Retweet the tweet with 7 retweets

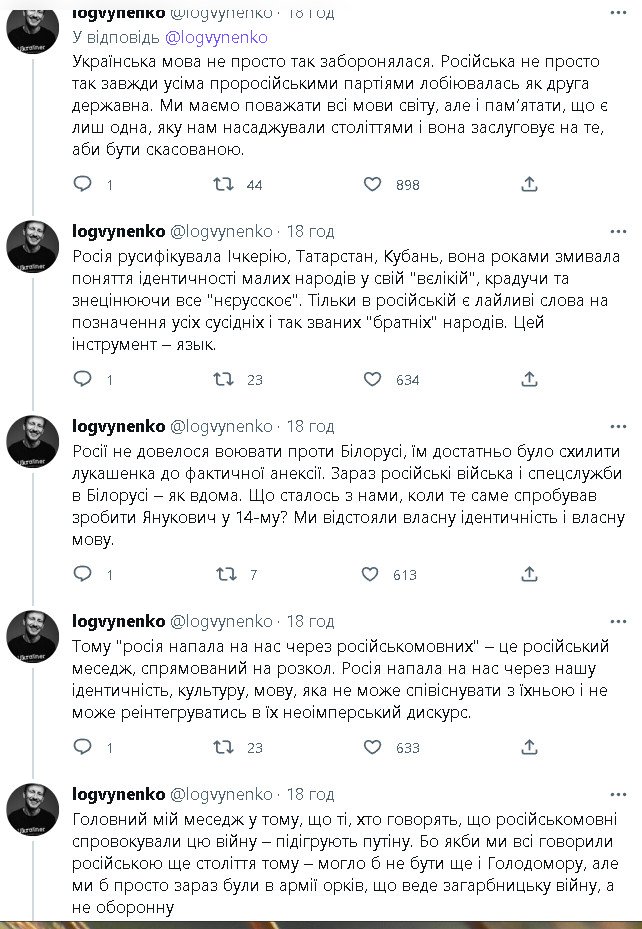click(226, 574)
